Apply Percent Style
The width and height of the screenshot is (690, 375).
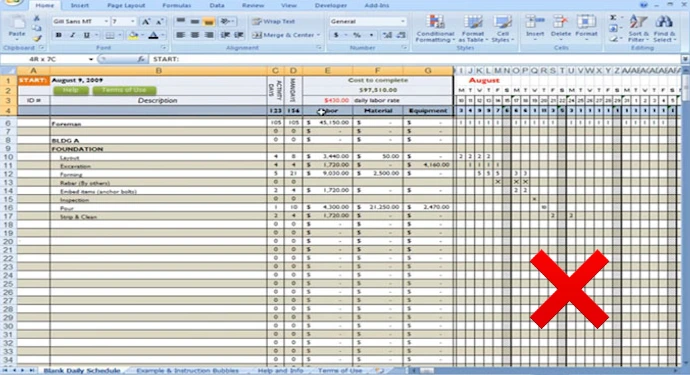[x=357, y=35]
